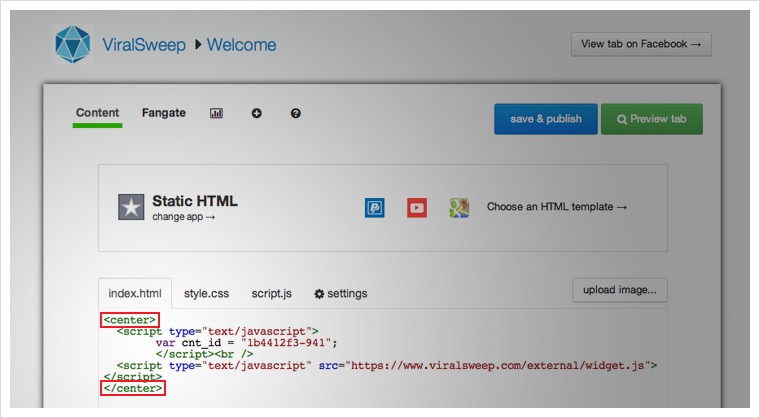The height and width of the screenshot is (418, 760).
Task: Select the PayPal template icon
Action: (x=375, y=208)
